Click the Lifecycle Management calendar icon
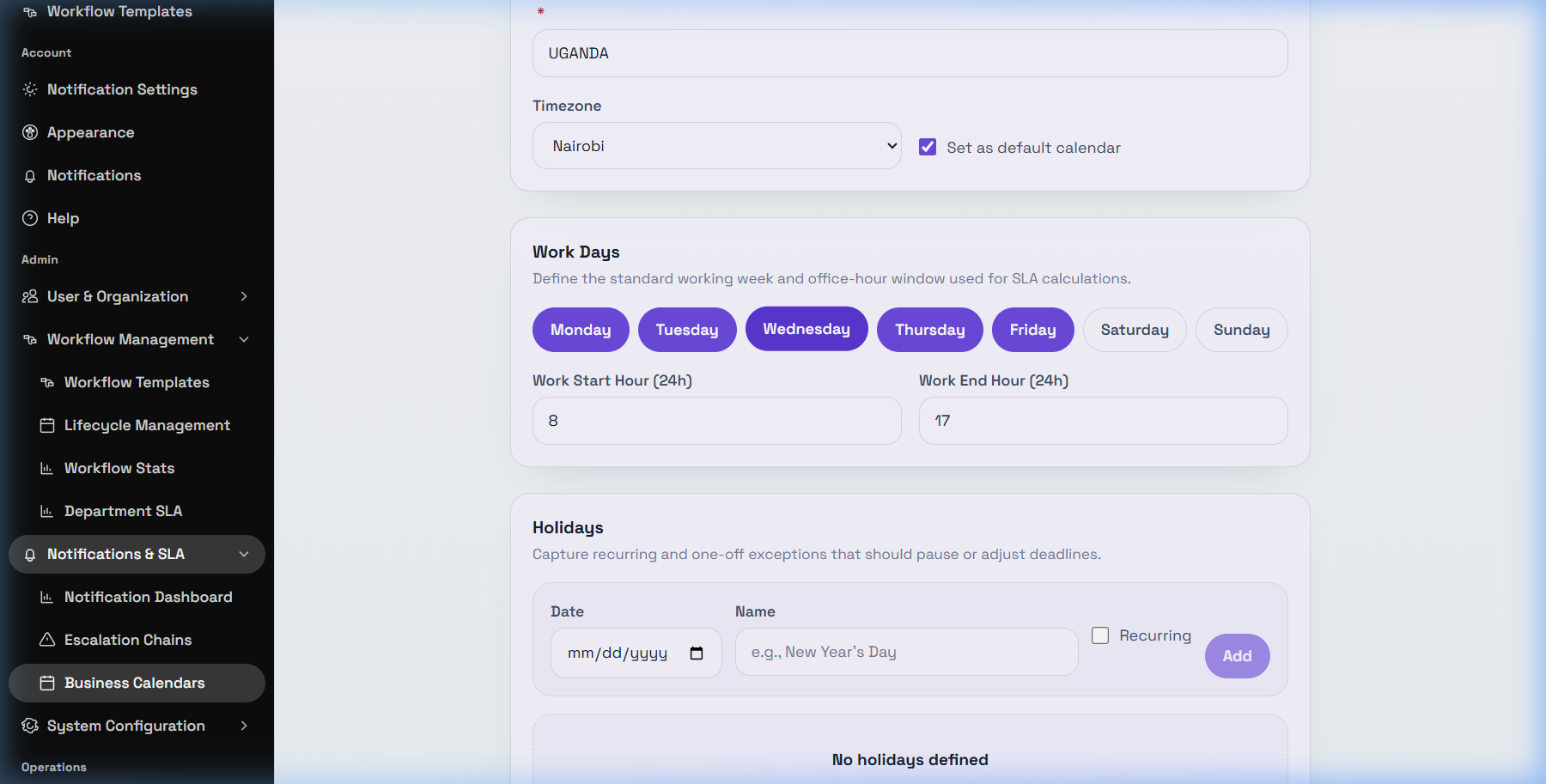Screen dimensions: 1546x784 [x=47, y=425]
